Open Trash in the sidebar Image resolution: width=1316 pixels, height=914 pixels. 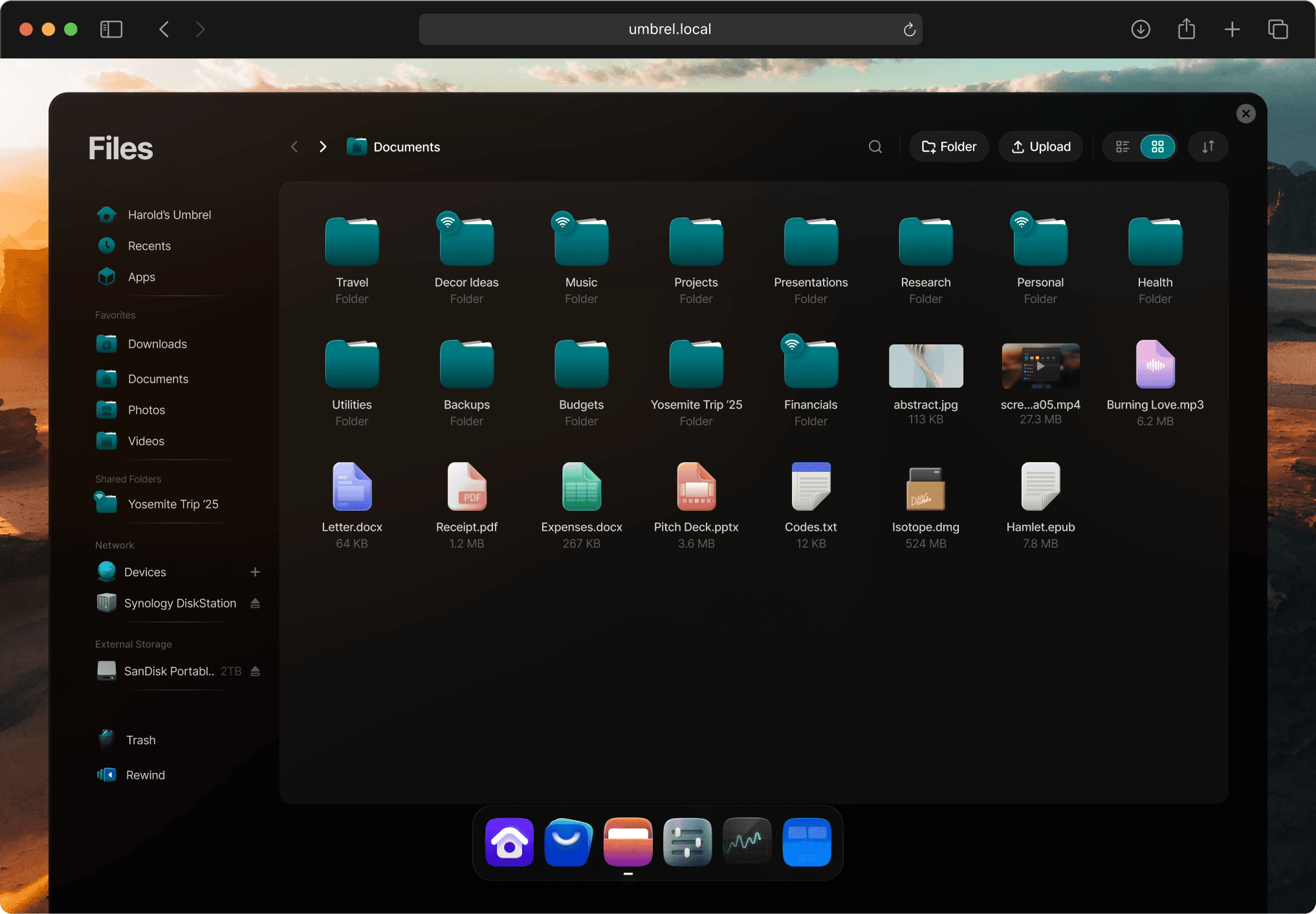click(x=140, y=740)
